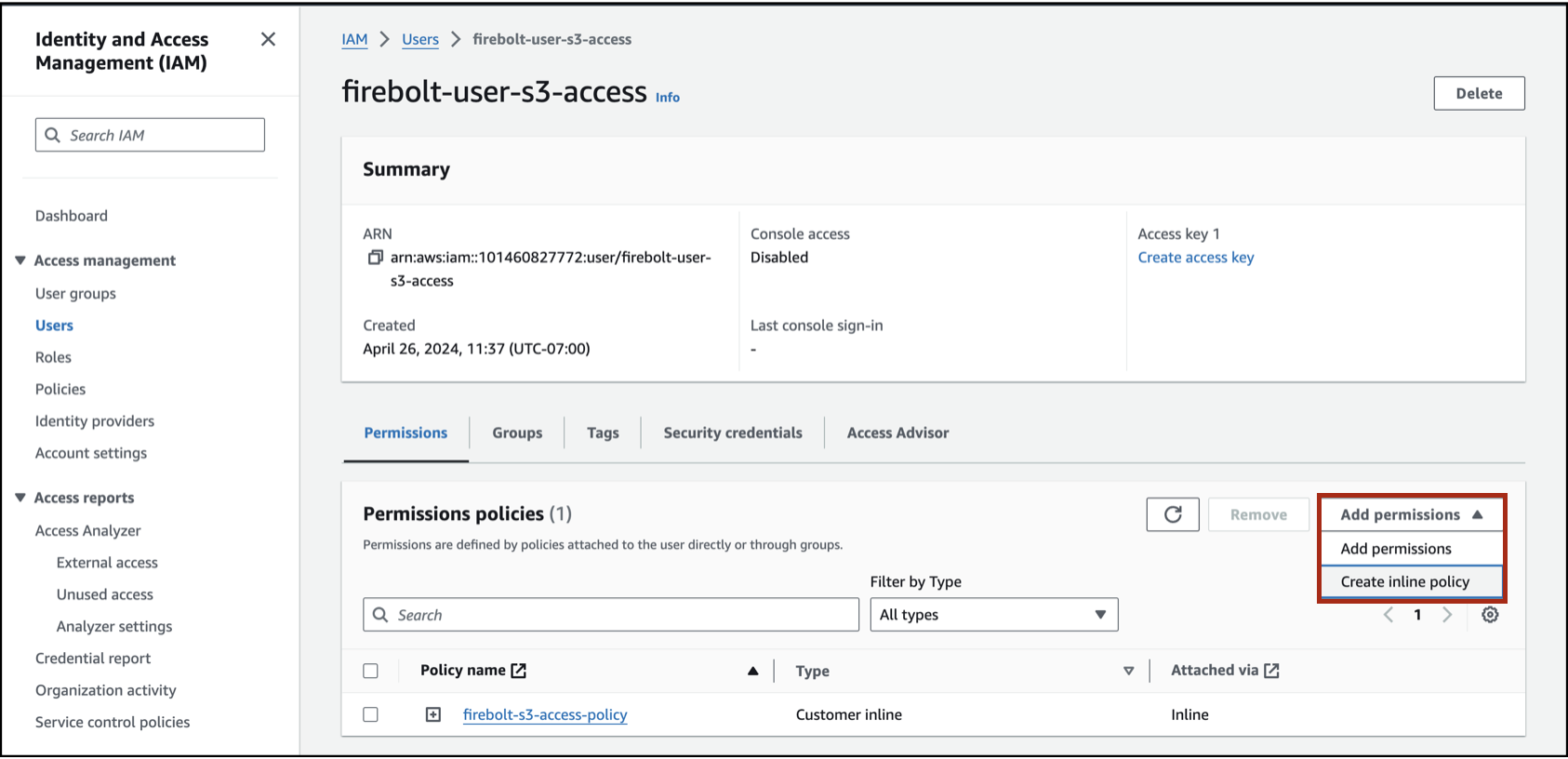The width and height of the screenshot is (1568, 759).
Task: Click the Policy name external link icon
Action: [519, 671]
